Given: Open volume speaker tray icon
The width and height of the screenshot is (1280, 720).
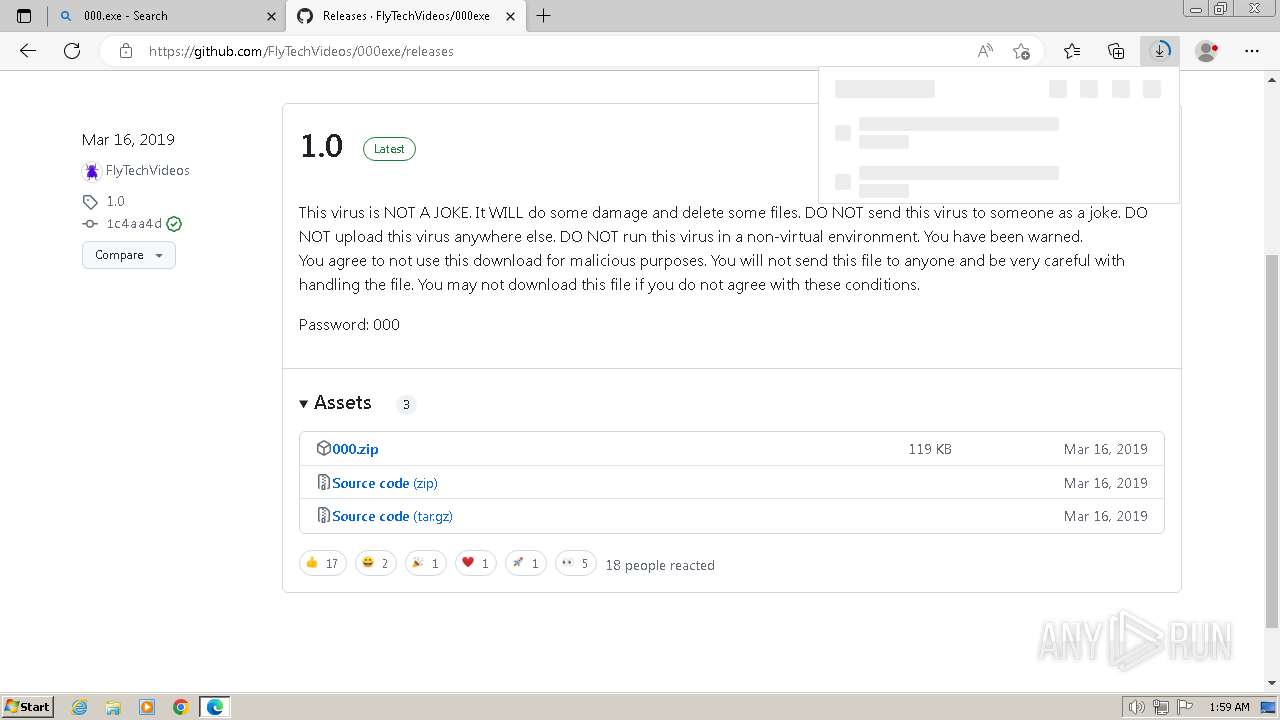Looking at the screenshot, I should coord(1139,707).
